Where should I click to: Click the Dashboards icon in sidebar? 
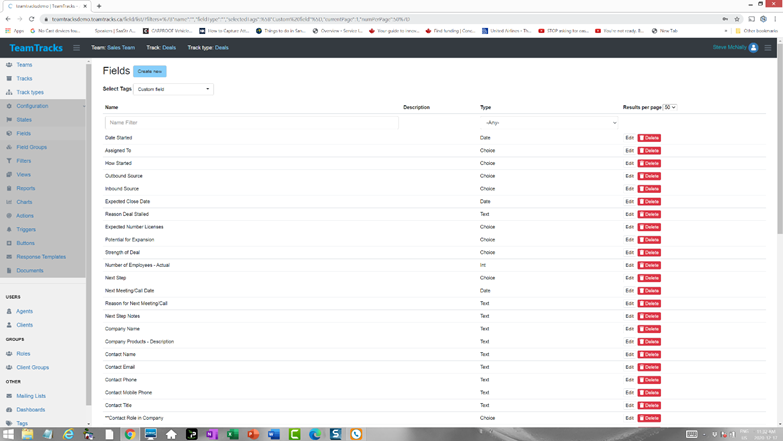tap(9, 409)
